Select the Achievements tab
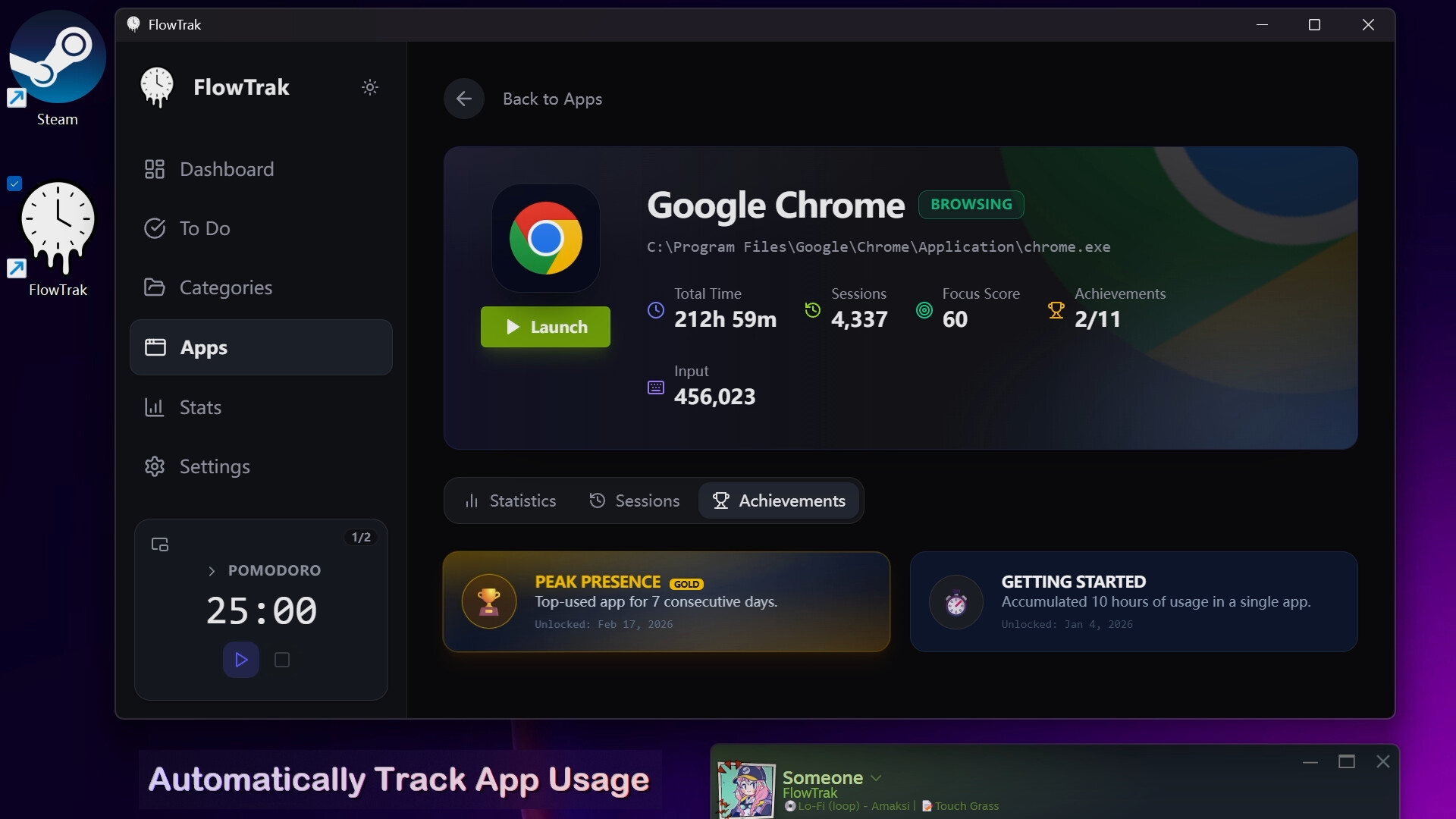 tap(779, 500)
